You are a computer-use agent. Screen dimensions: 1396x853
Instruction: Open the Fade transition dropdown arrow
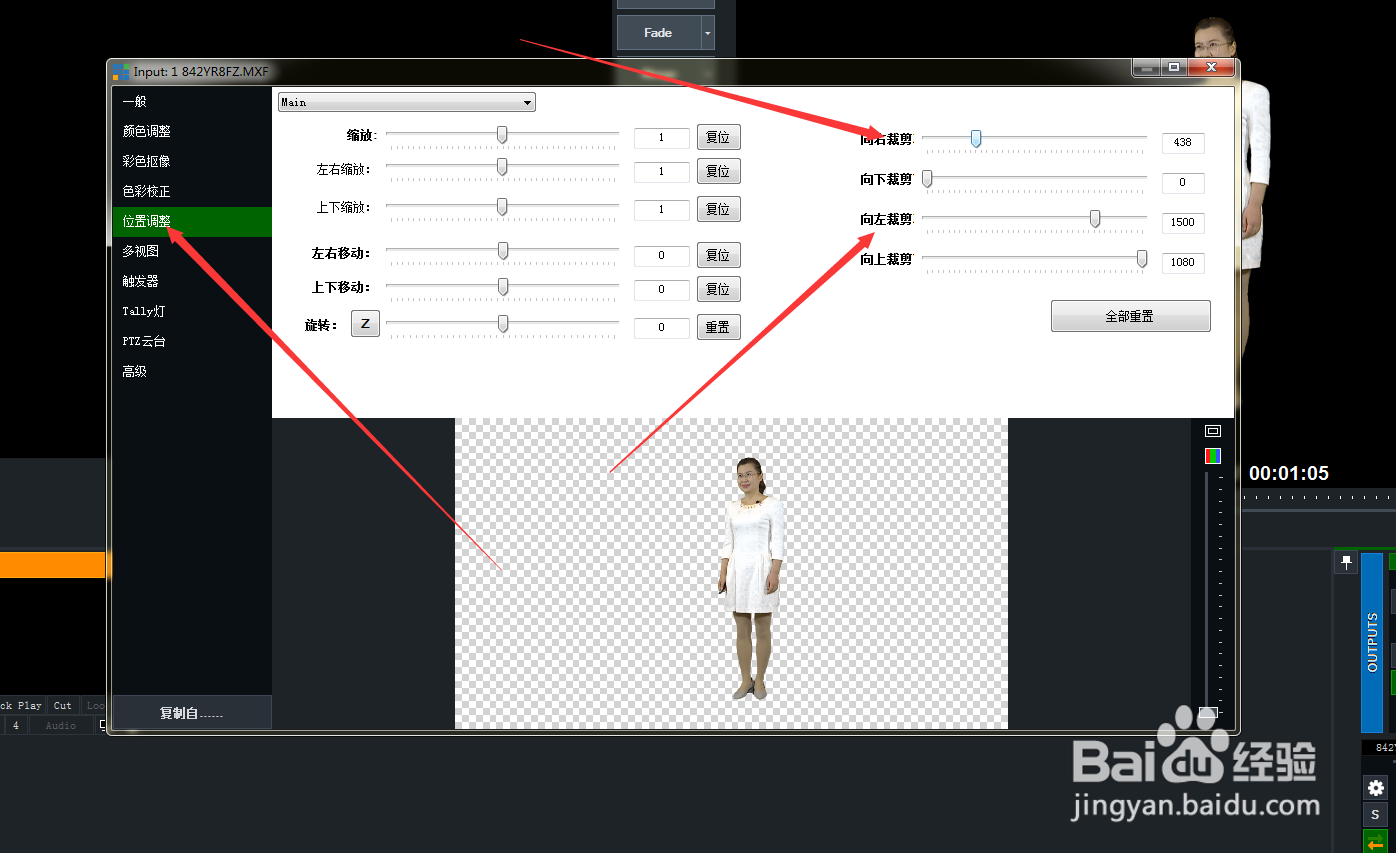click(x=705, y=32)
